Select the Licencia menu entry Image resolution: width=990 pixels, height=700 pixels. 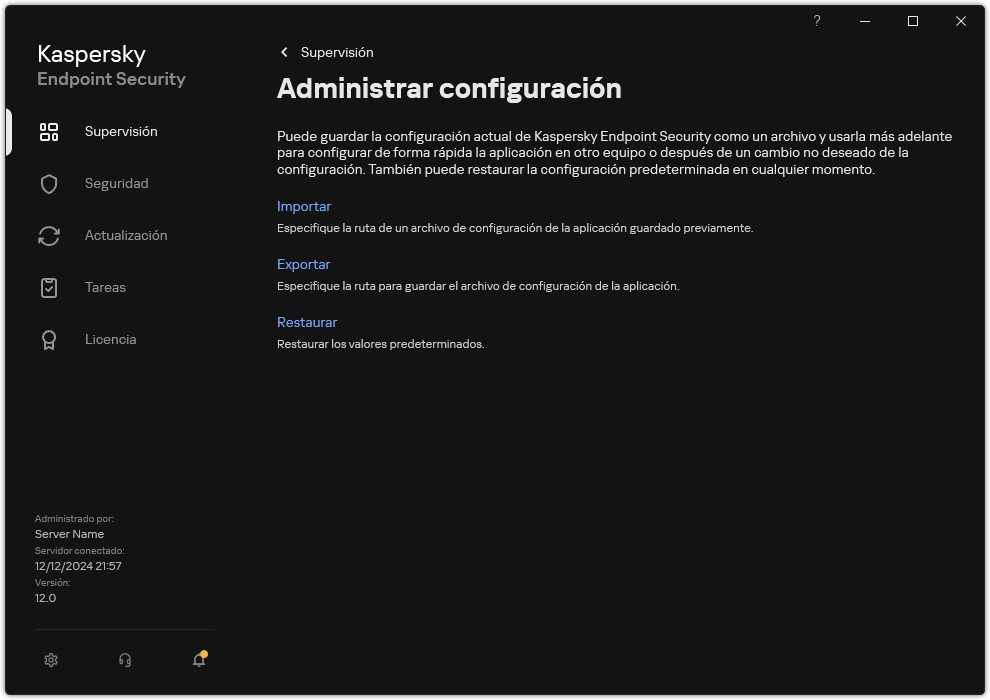110,339
